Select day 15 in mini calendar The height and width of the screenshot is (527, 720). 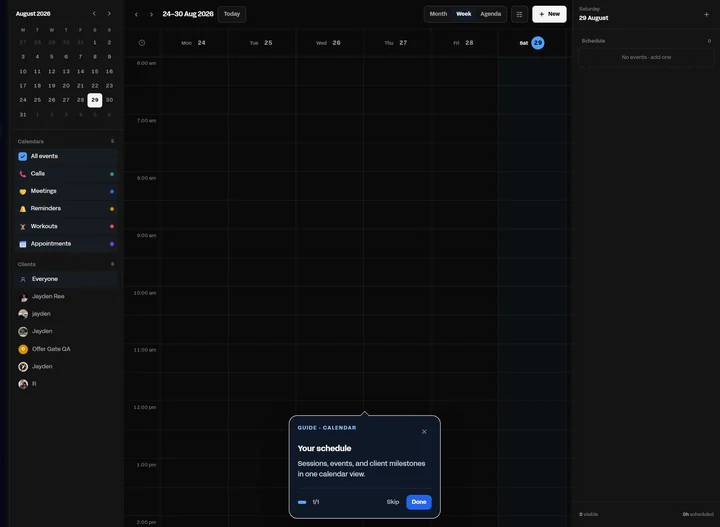95,72
